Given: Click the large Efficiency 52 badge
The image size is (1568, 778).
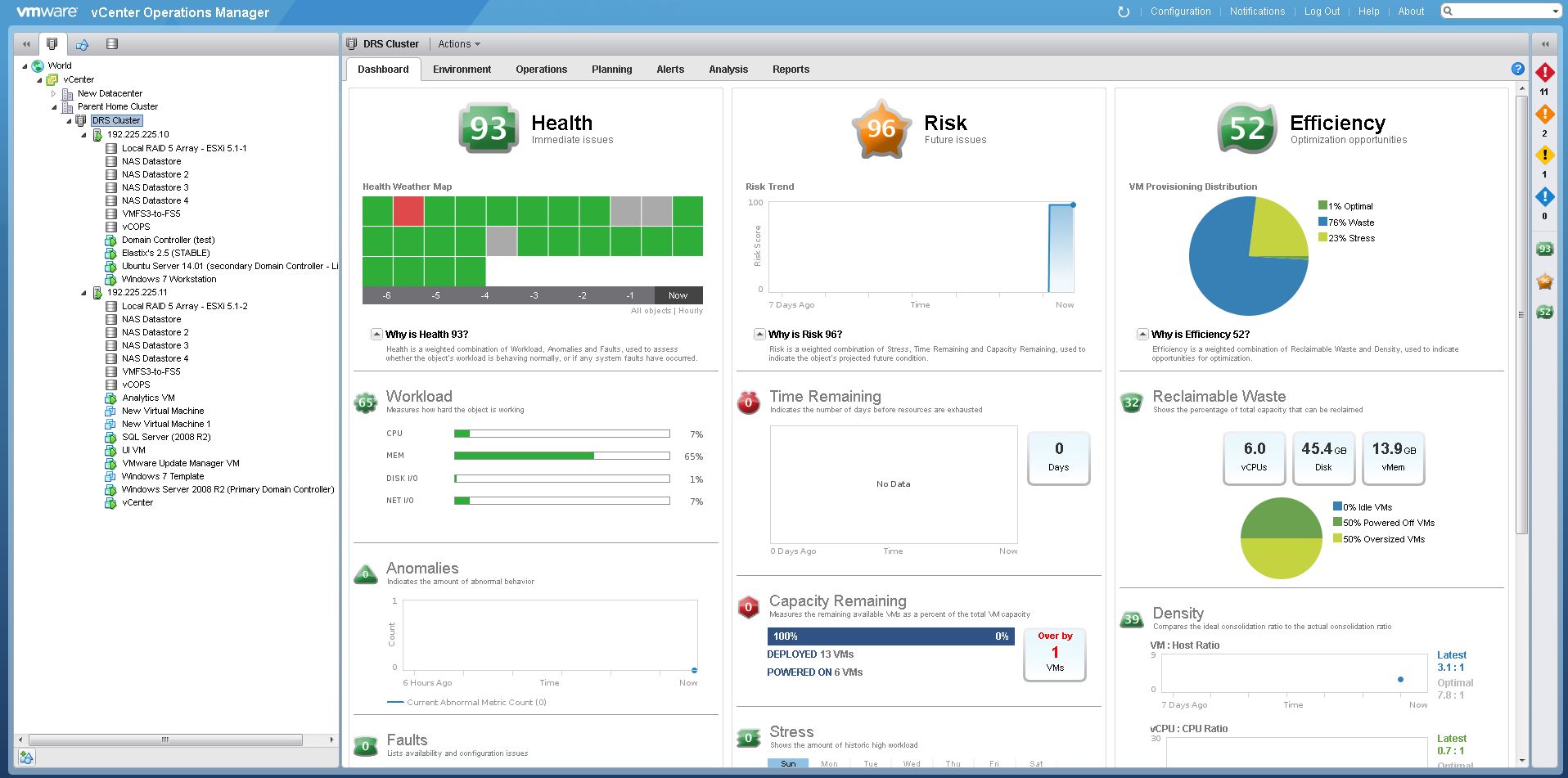Looking at the screenshot, I should click(1247, 128).
